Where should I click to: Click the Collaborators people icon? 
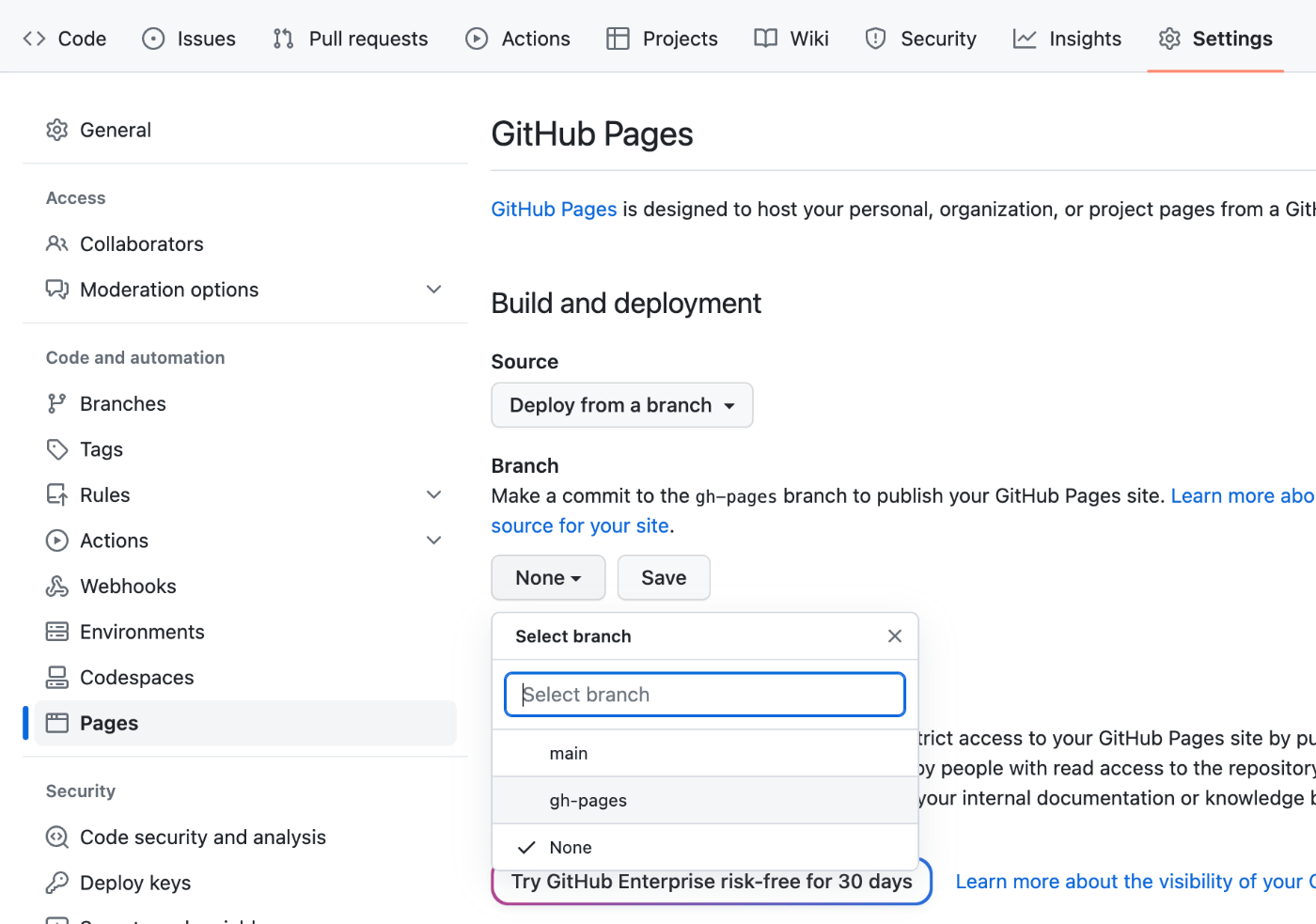pos(57,243)
